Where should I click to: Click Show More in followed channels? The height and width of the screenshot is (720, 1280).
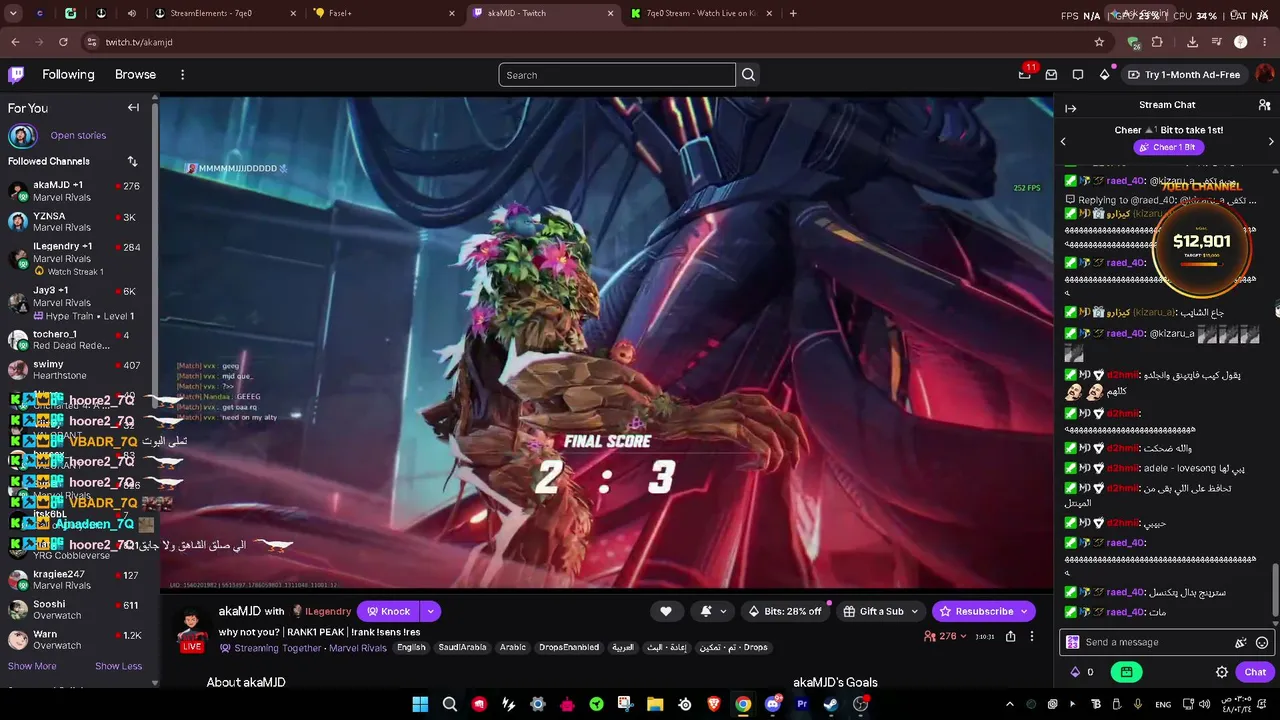point(32,666)
